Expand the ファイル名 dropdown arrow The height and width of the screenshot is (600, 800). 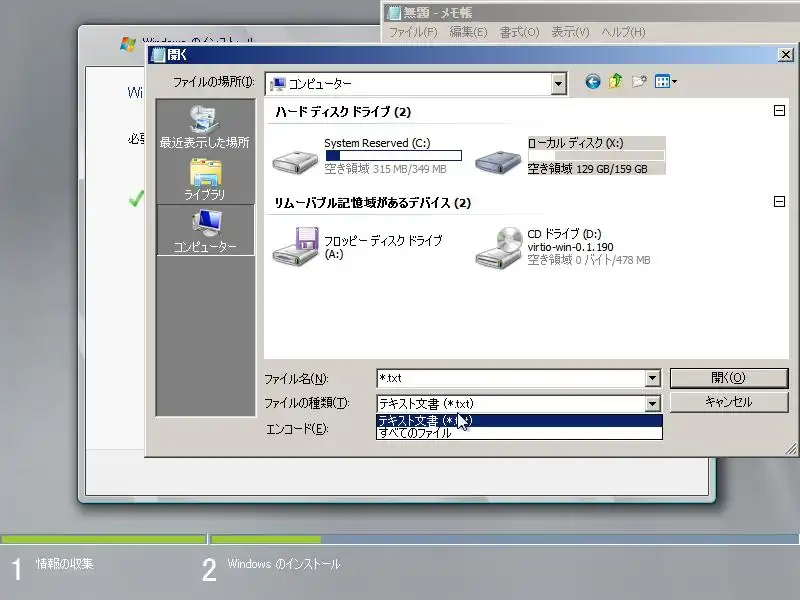pos(653,378)
